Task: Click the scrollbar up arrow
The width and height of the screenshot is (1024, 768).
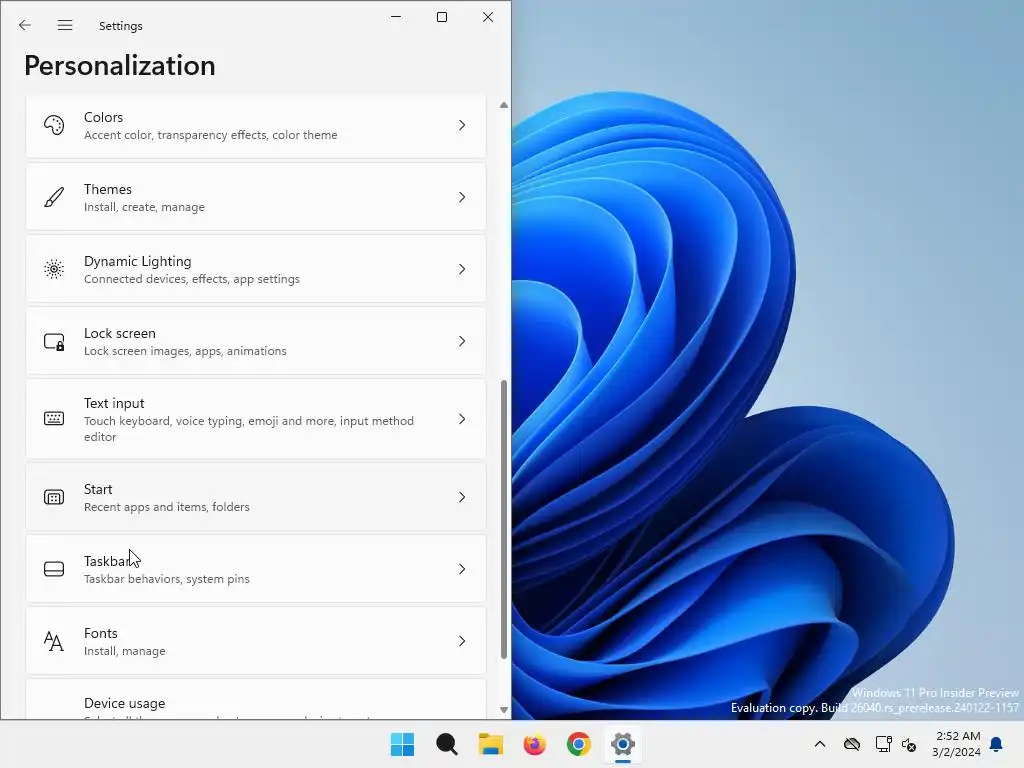Action: (x=504, y=105)
